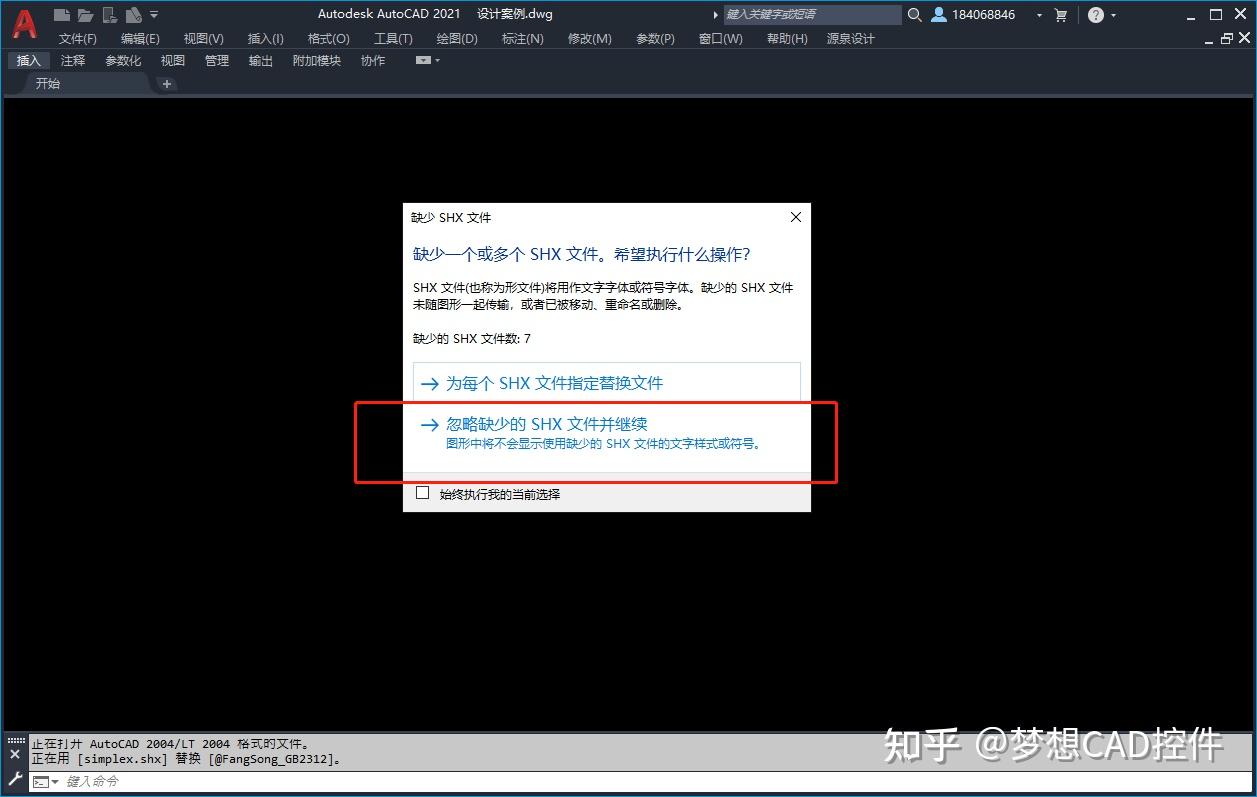The height and width of the screenshot is (797, 1257).
Task: Maximize the AutoCAD application window
Action: click(1216, 15)
